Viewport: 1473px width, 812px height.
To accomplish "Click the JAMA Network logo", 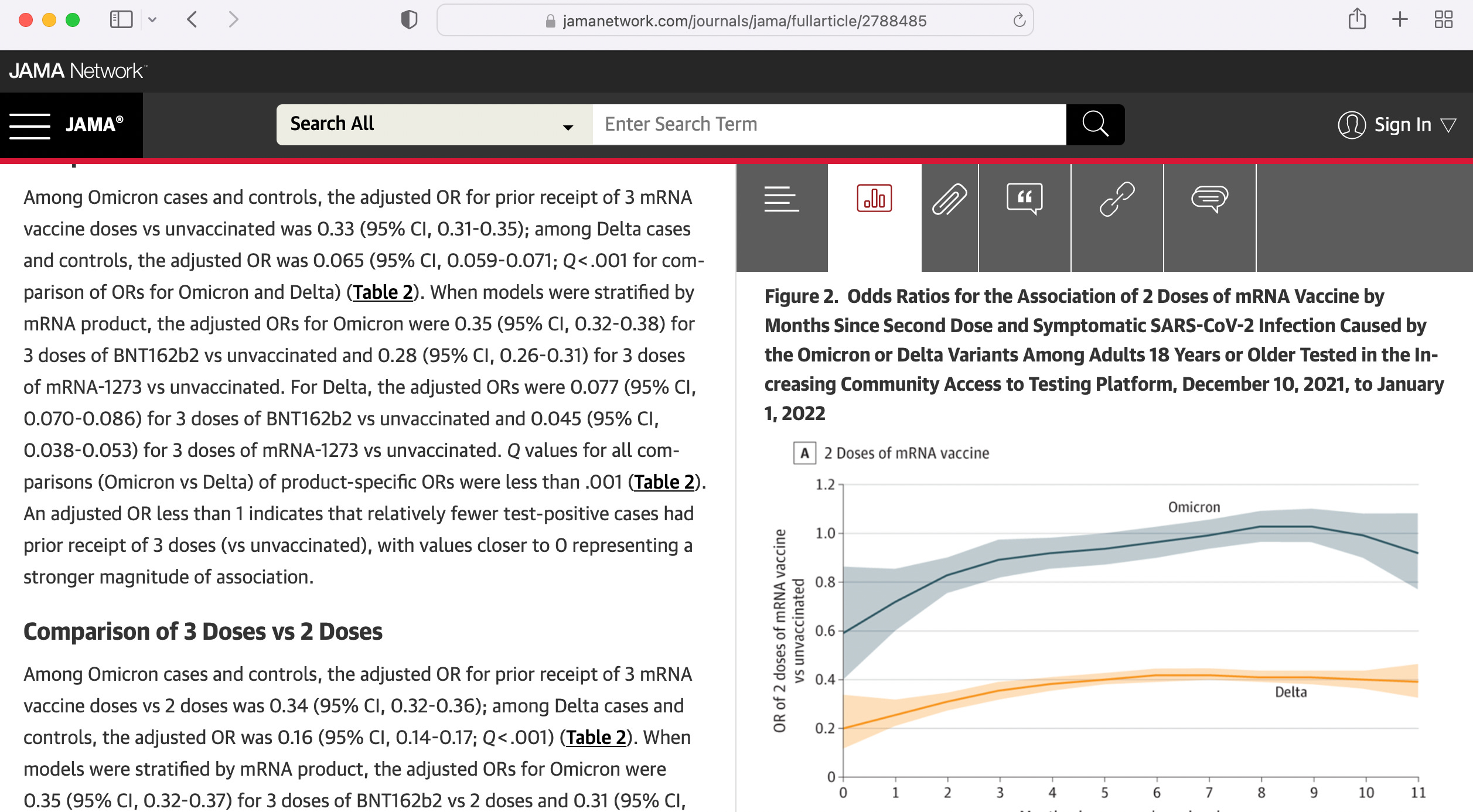I will 77,71.
